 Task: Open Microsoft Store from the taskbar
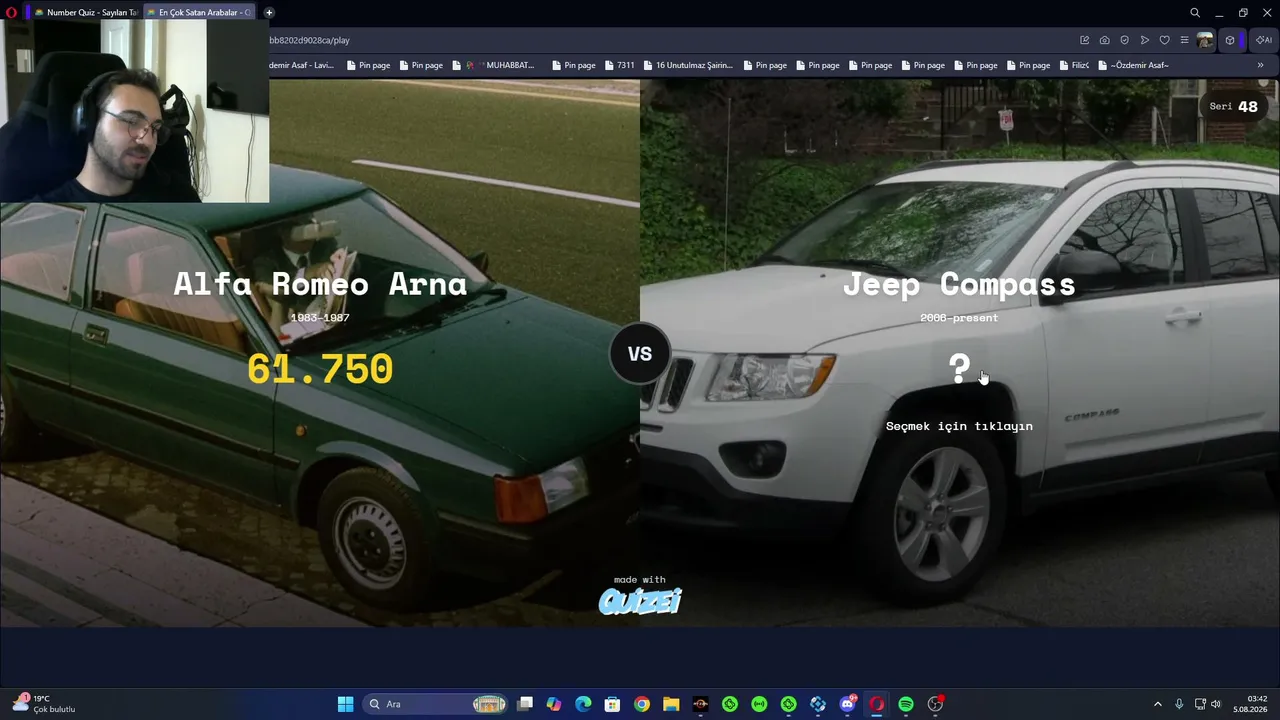coord(612,704)
